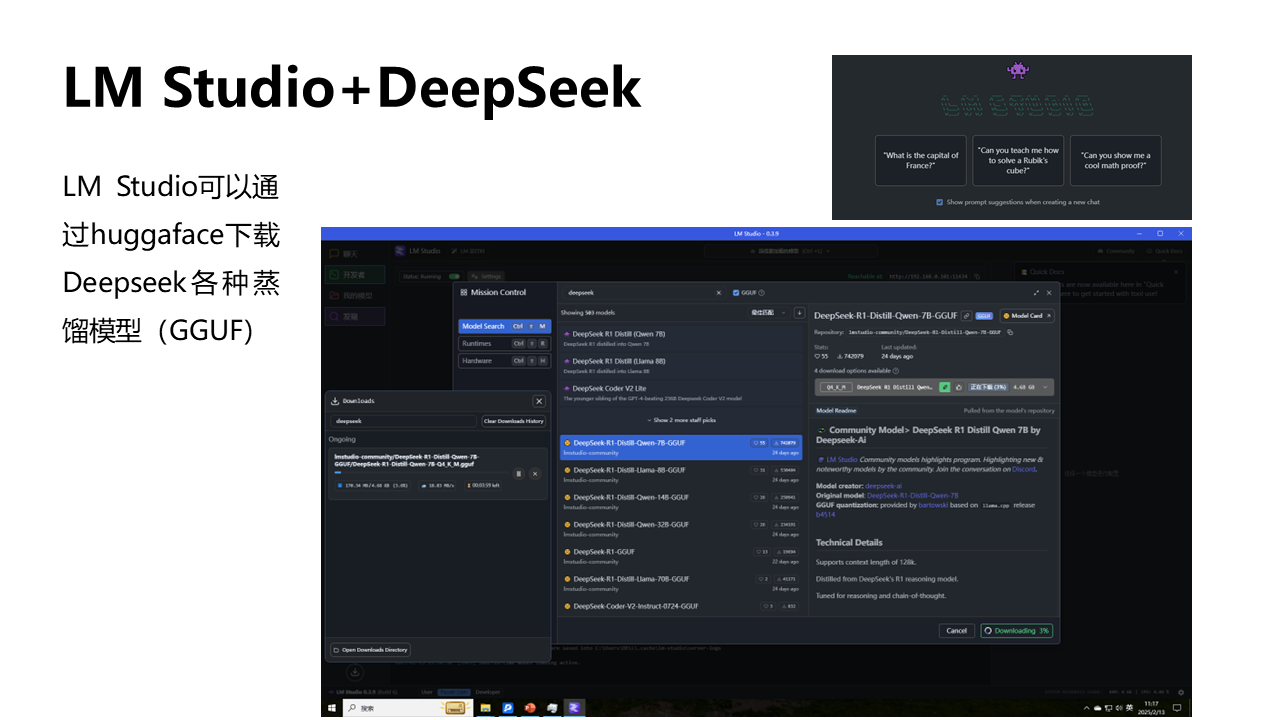
Task: Click the thumbs-up icon on Q4_K_M row
Action: pos(958,387)
